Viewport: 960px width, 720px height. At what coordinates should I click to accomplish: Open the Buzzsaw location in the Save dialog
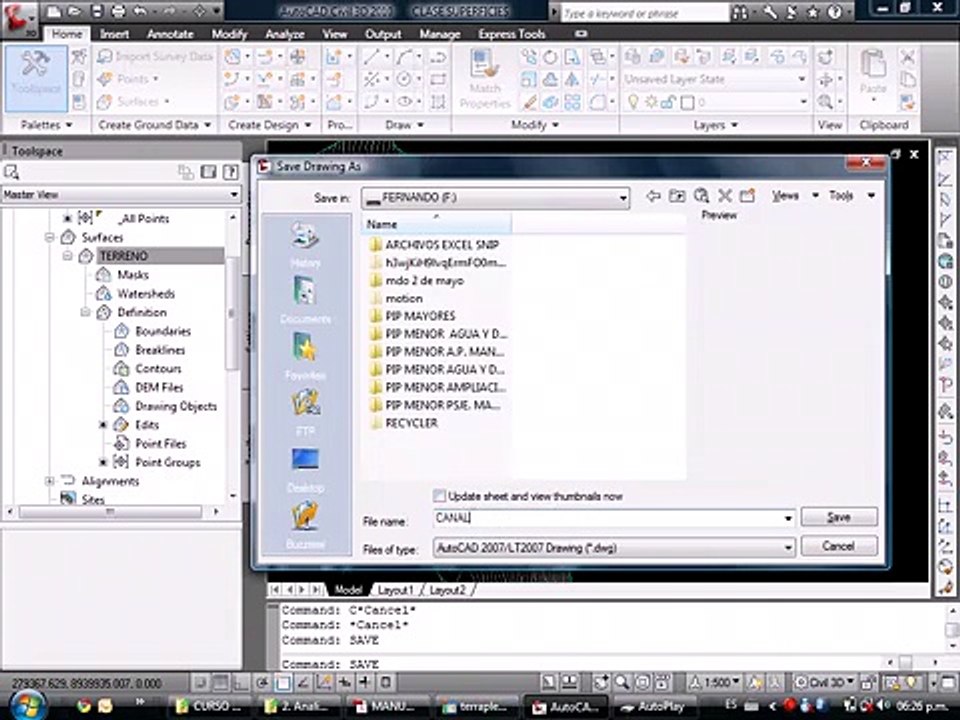coord(305,524)
